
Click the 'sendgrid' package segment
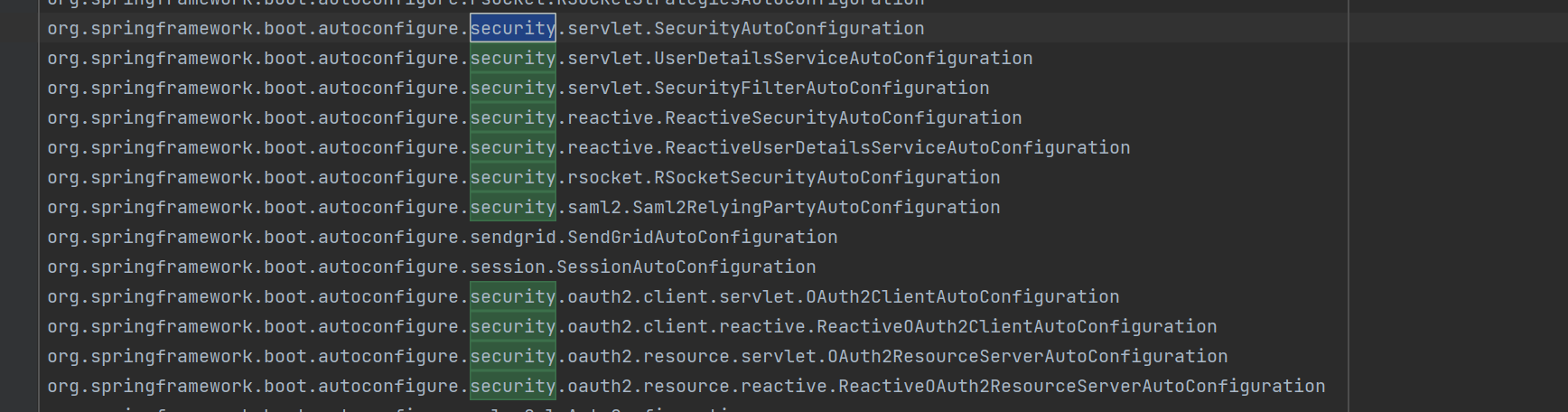[513, 238]
